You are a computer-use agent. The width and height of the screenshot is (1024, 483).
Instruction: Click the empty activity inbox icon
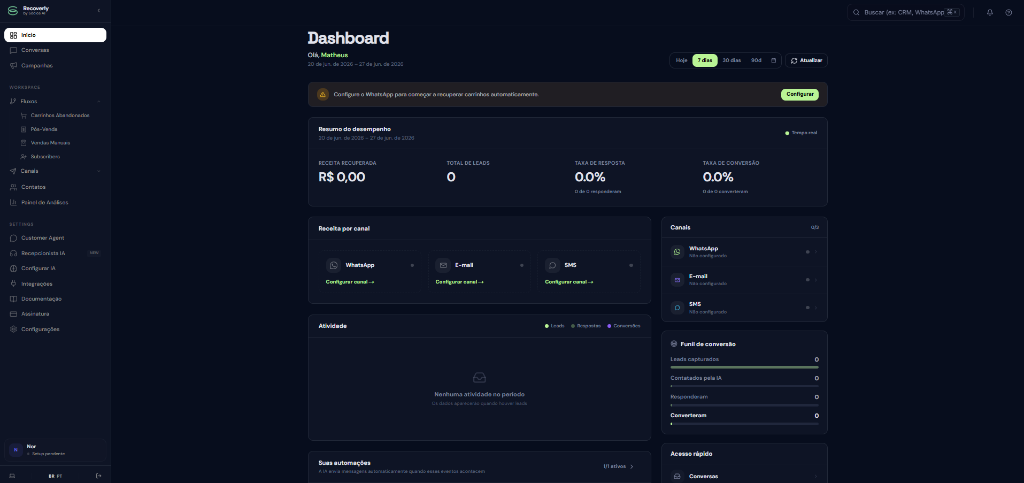(479, 378)
